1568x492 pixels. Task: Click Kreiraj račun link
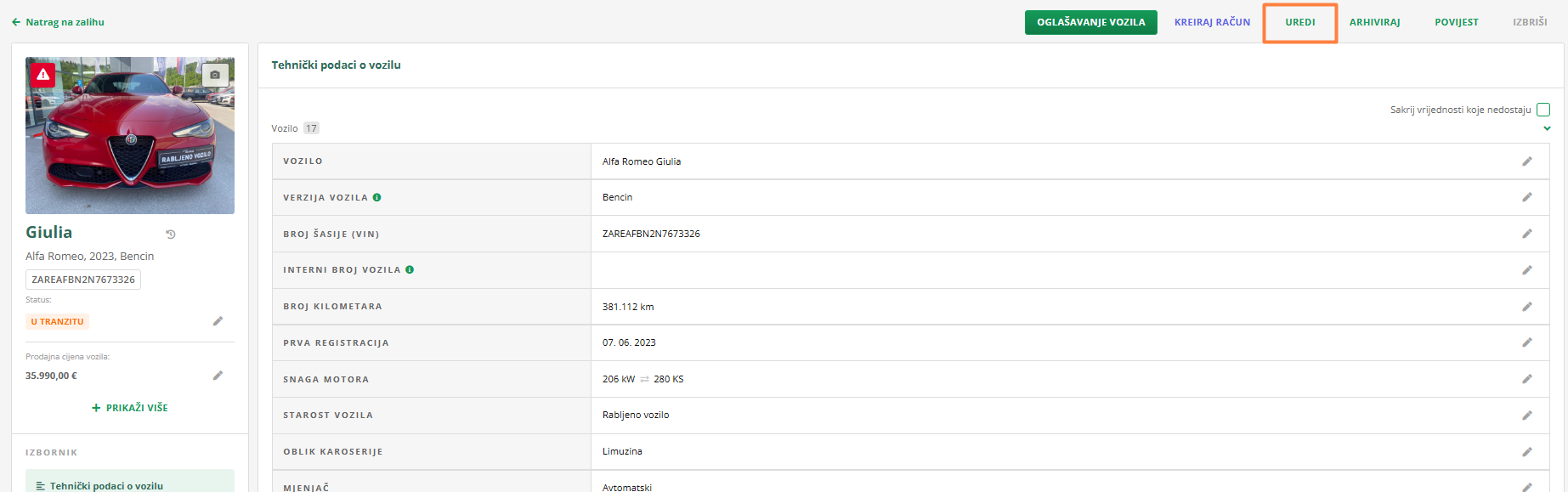click(x=1212, y=22)
